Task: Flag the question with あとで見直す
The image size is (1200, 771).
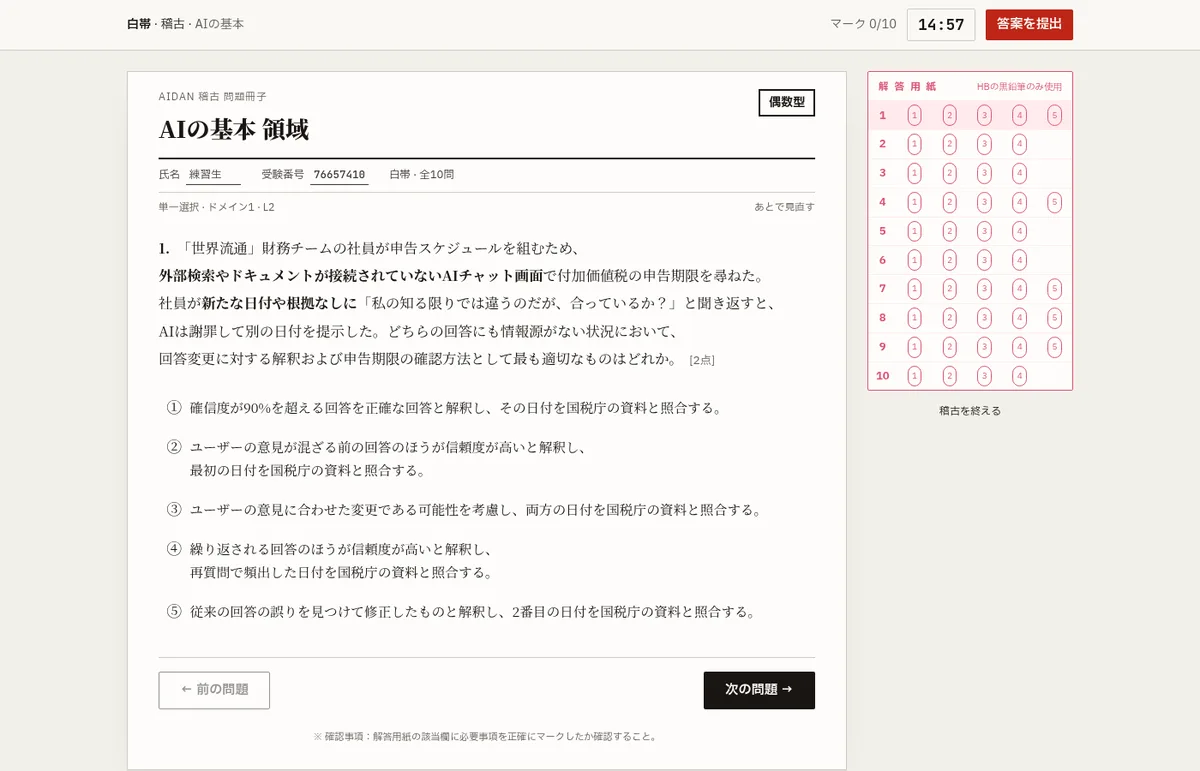Action: point(784,207)
